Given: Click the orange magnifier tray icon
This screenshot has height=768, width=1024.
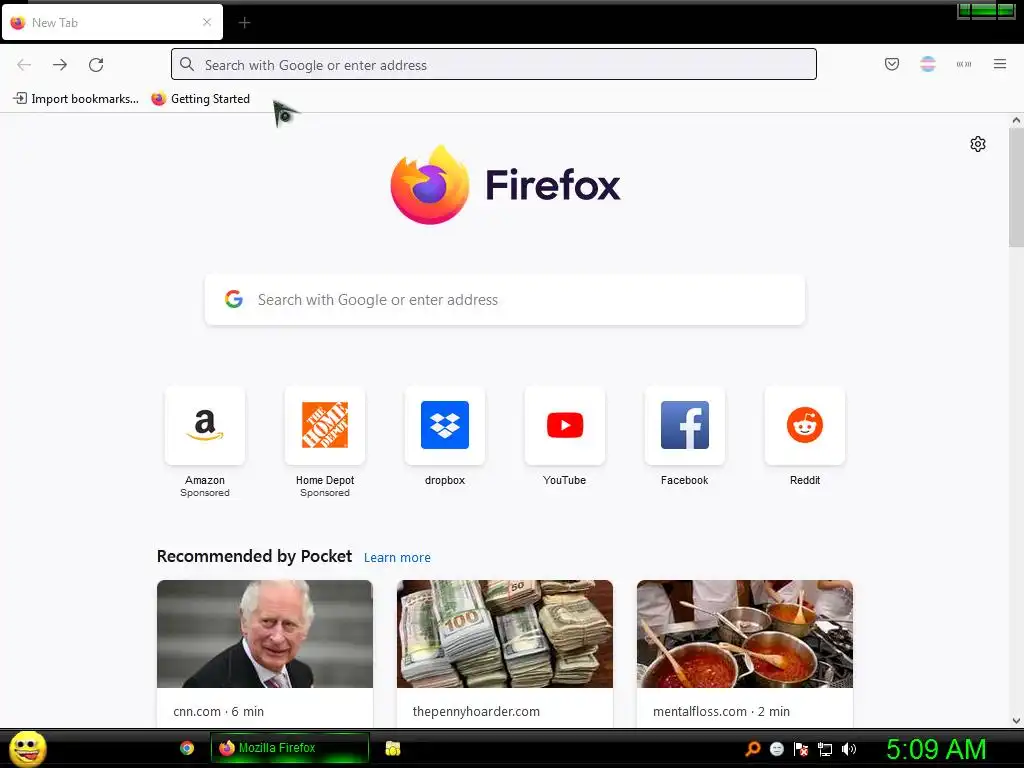Looking at the screenshot, I should click(753, 749).
